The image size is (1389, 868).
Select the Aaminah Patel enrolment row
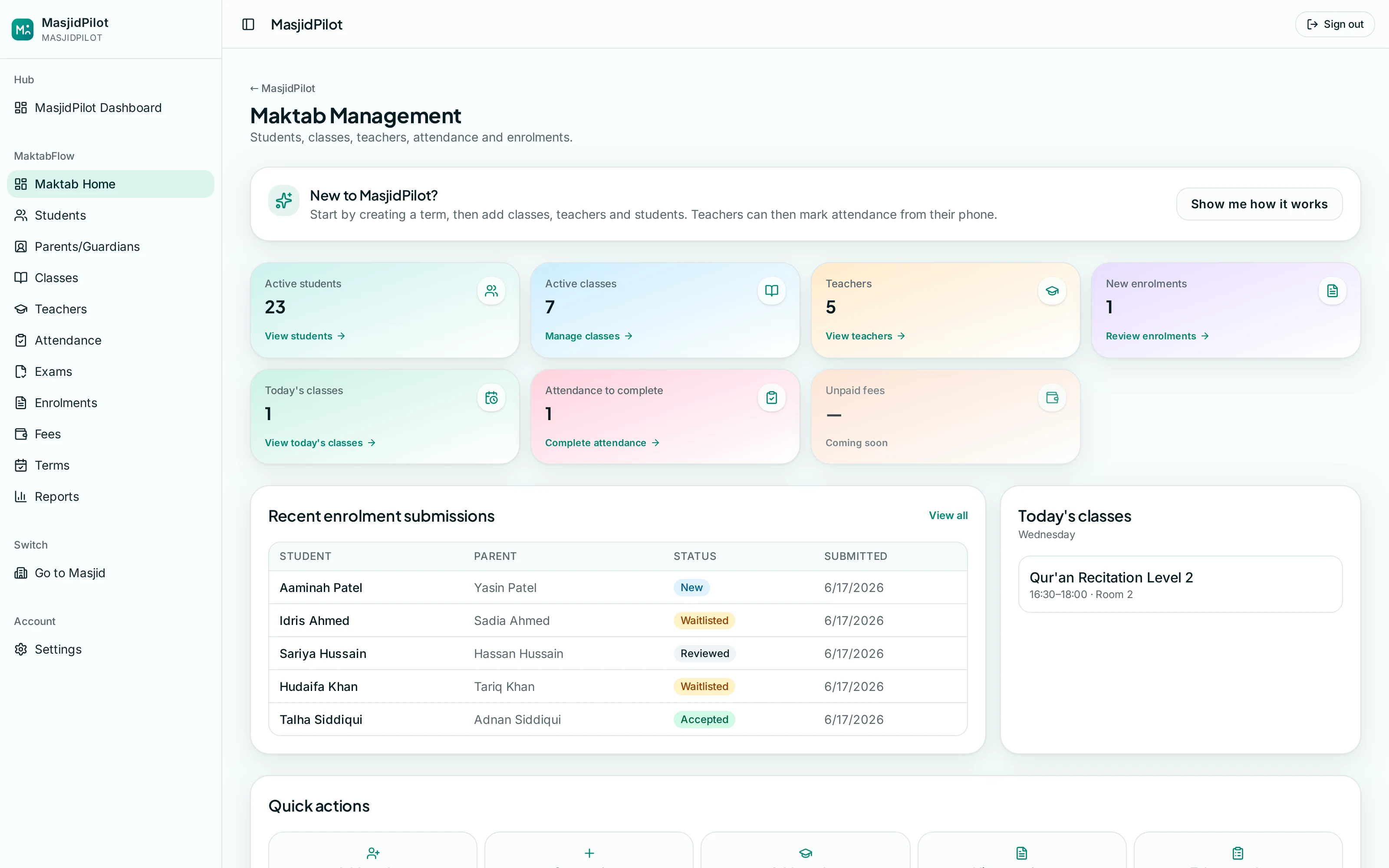coord(618,588)
